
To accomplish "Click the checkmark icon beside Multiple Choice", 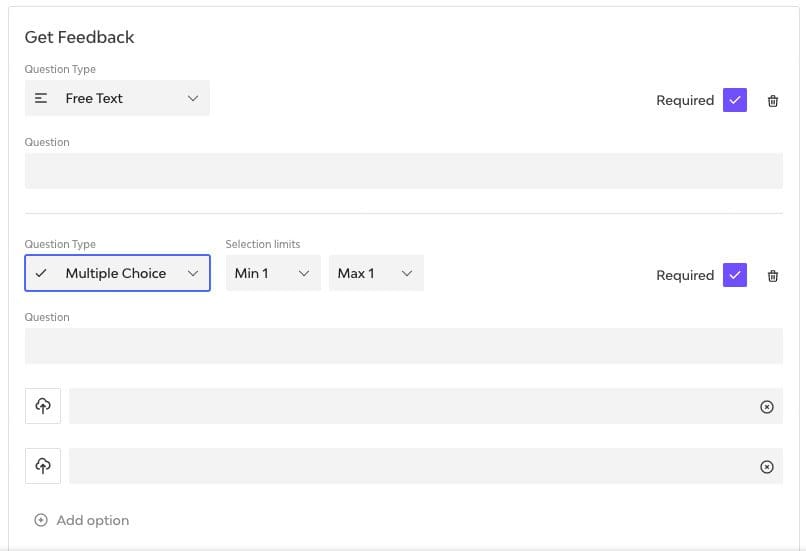I will 41,273.
